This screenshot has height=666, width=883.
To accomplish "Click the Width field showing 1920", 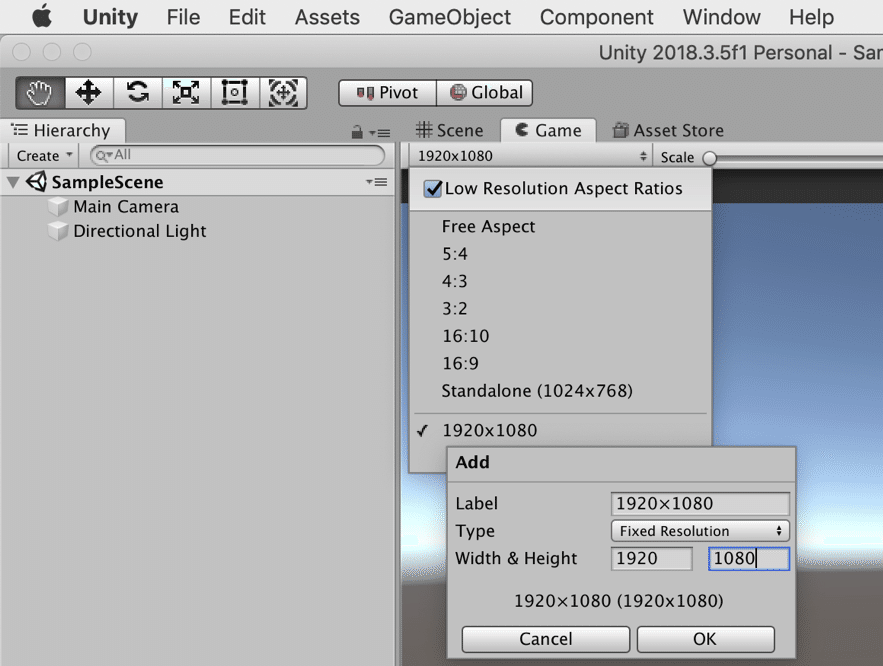I will click(x=652, y=558).
